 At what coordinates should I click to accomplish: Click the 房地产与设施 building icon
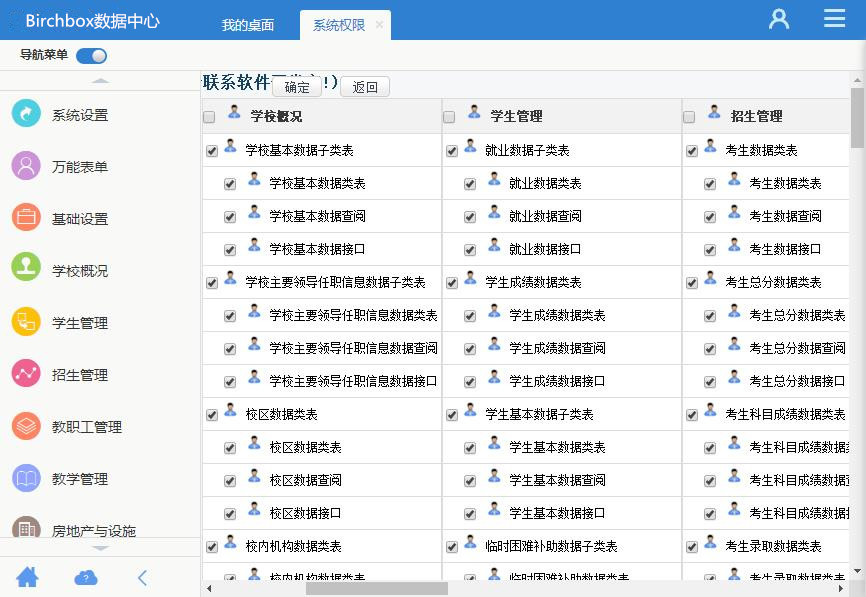pyautogui.click(x=26, y=527)
